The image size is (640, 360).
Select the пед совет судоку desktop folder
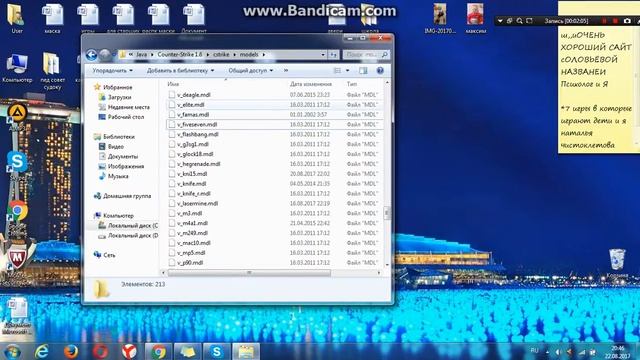(52, 71)
